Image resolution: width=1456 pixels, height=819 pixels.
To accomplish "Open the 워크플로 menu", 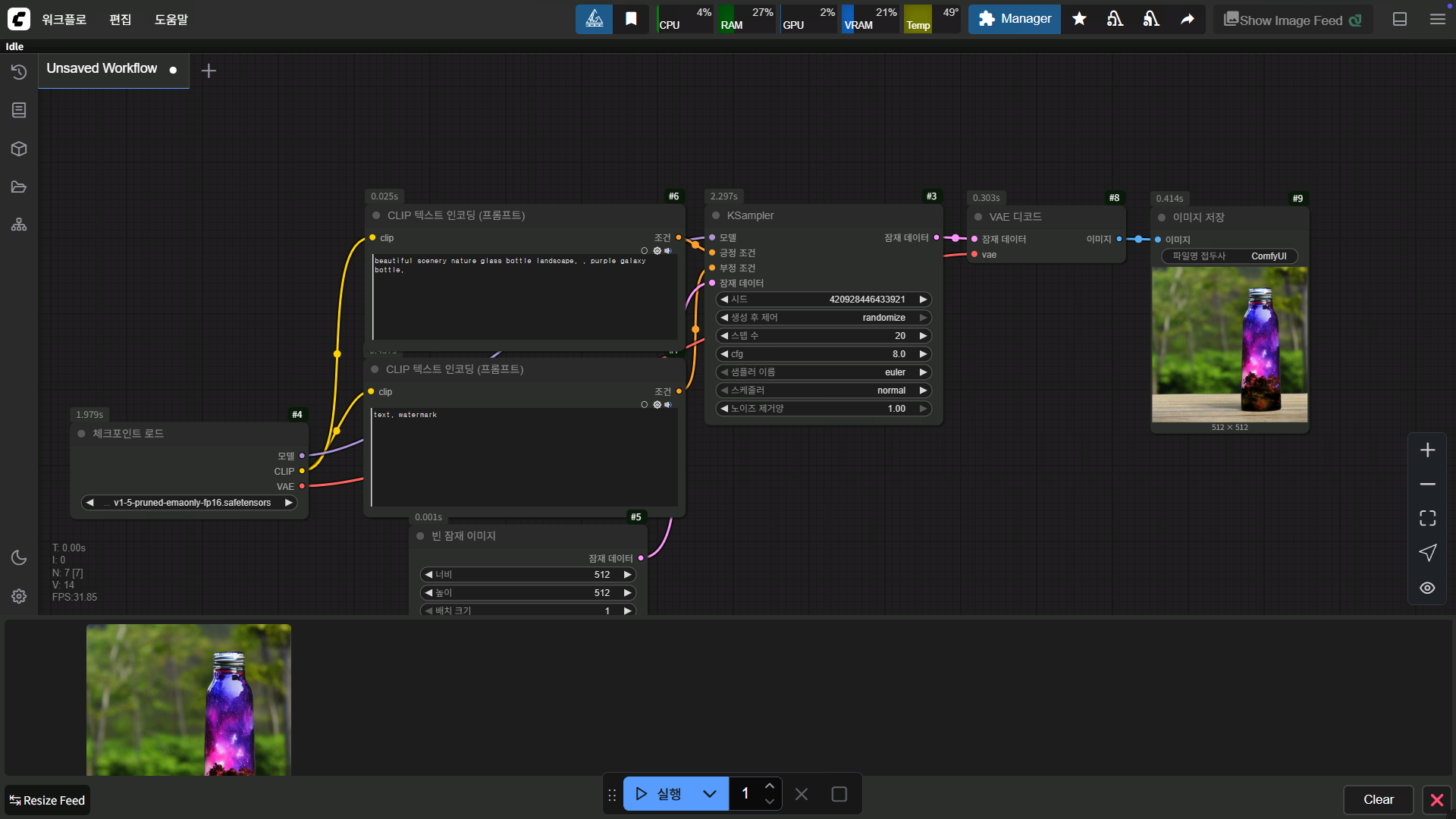I will point(64,19).
